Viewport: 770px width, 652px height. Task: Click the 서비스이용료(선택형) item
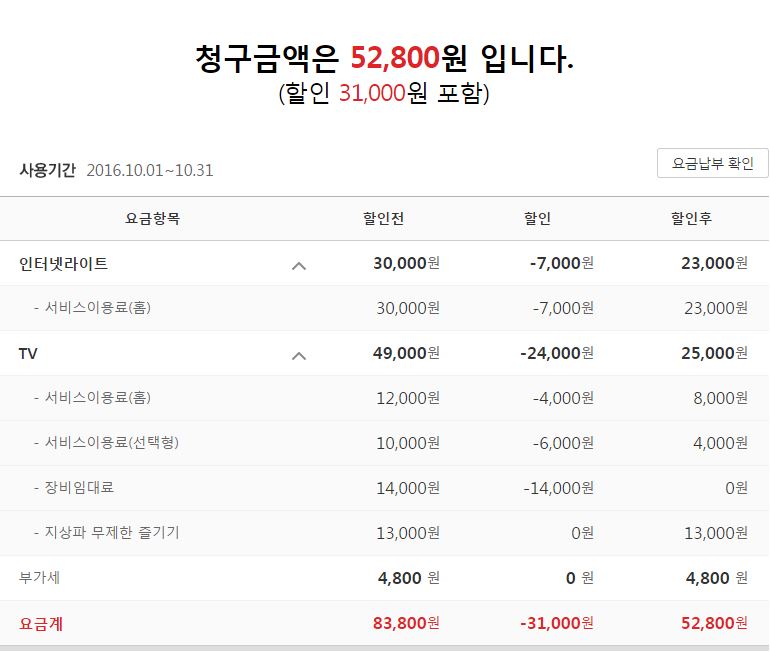[x=111, y=443]
